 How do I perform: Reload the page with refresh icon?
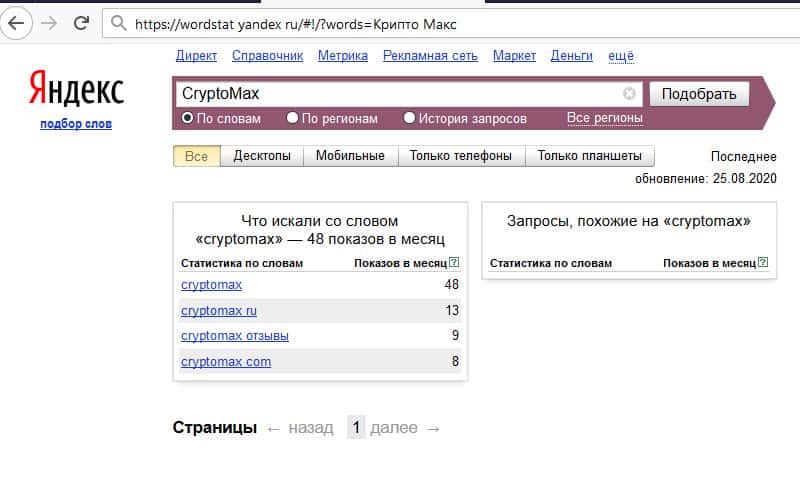[x=81, y=22]
